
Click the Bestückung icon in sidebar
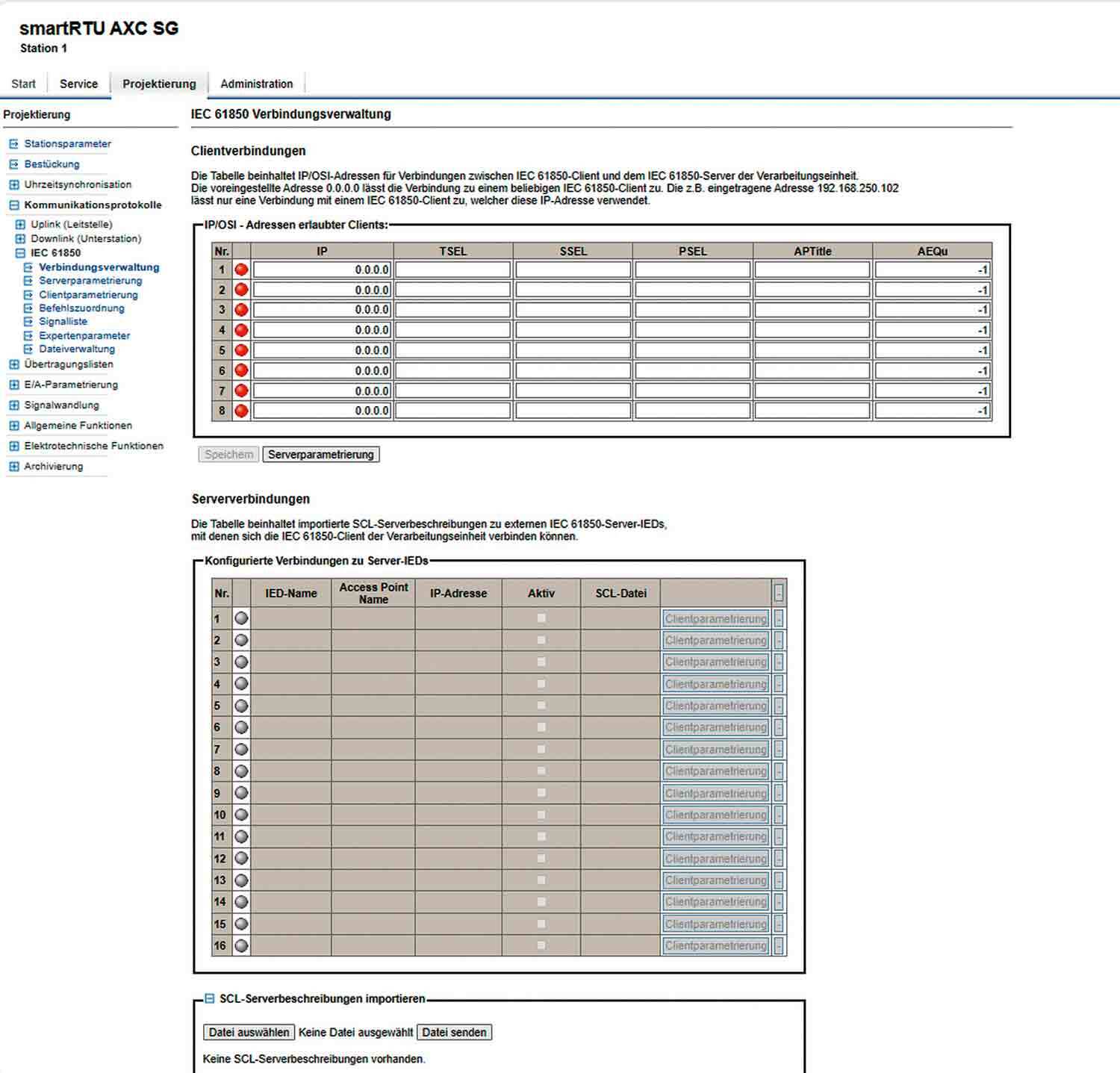tap(13, 164)
